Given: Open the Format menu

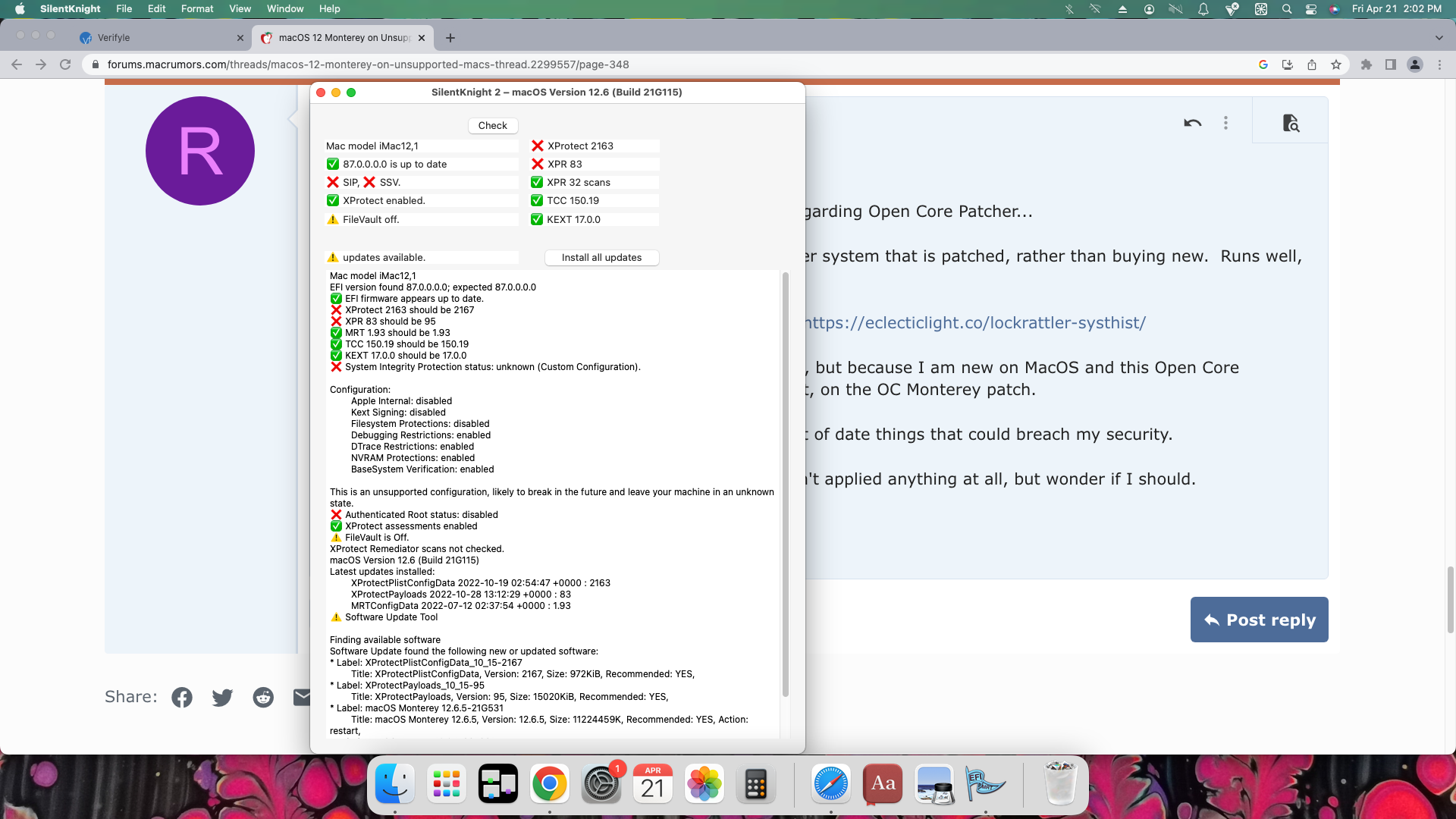Looking at the screenshot, I should click(x=197, y=8).
